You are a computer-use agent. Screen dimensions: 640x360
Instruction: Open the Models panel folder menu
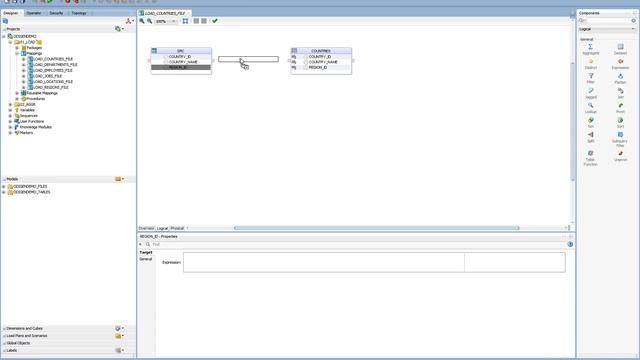pos(119,179)
